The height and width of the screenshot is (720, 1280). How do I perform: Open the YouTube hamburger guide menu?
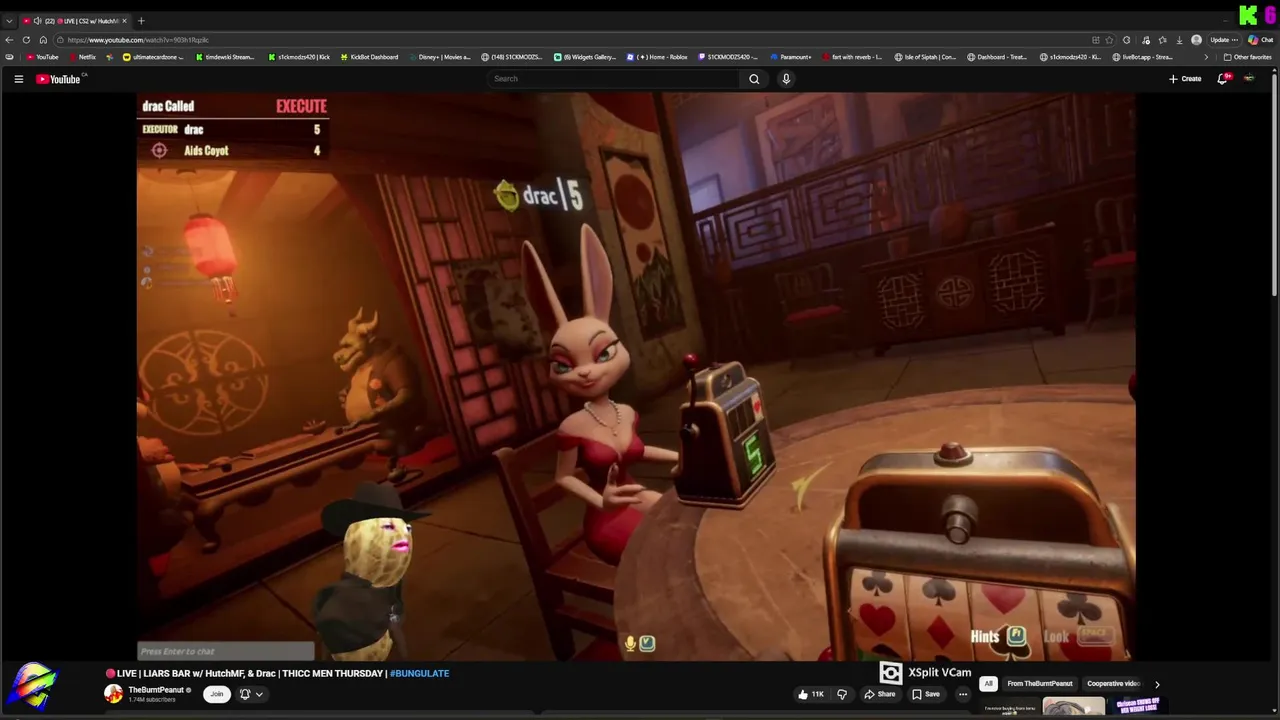coord(18,79)
